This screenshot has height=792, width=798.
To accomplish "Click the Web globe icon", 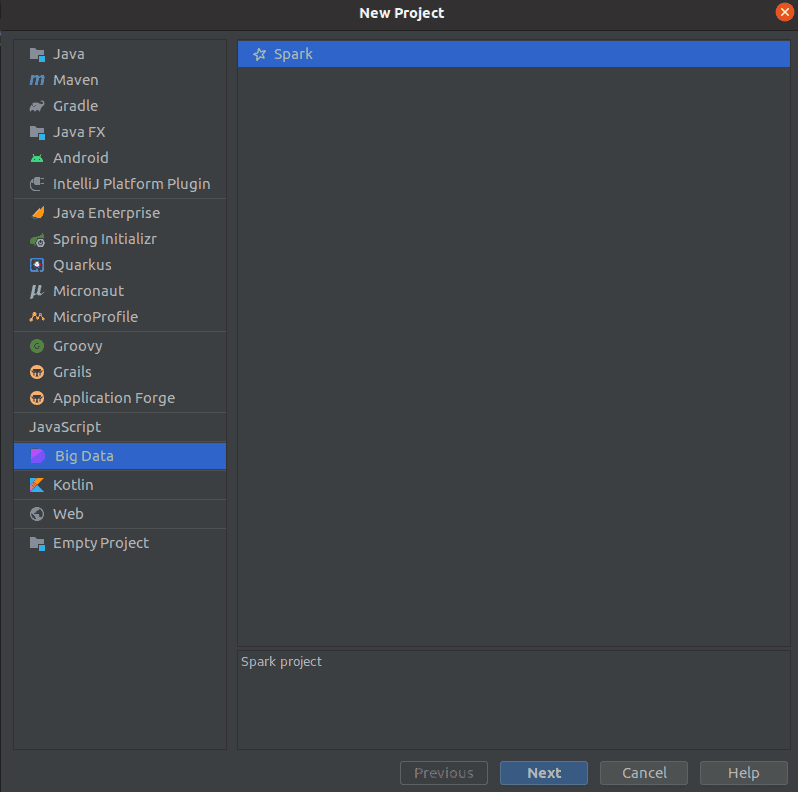I will pos(37,514).
